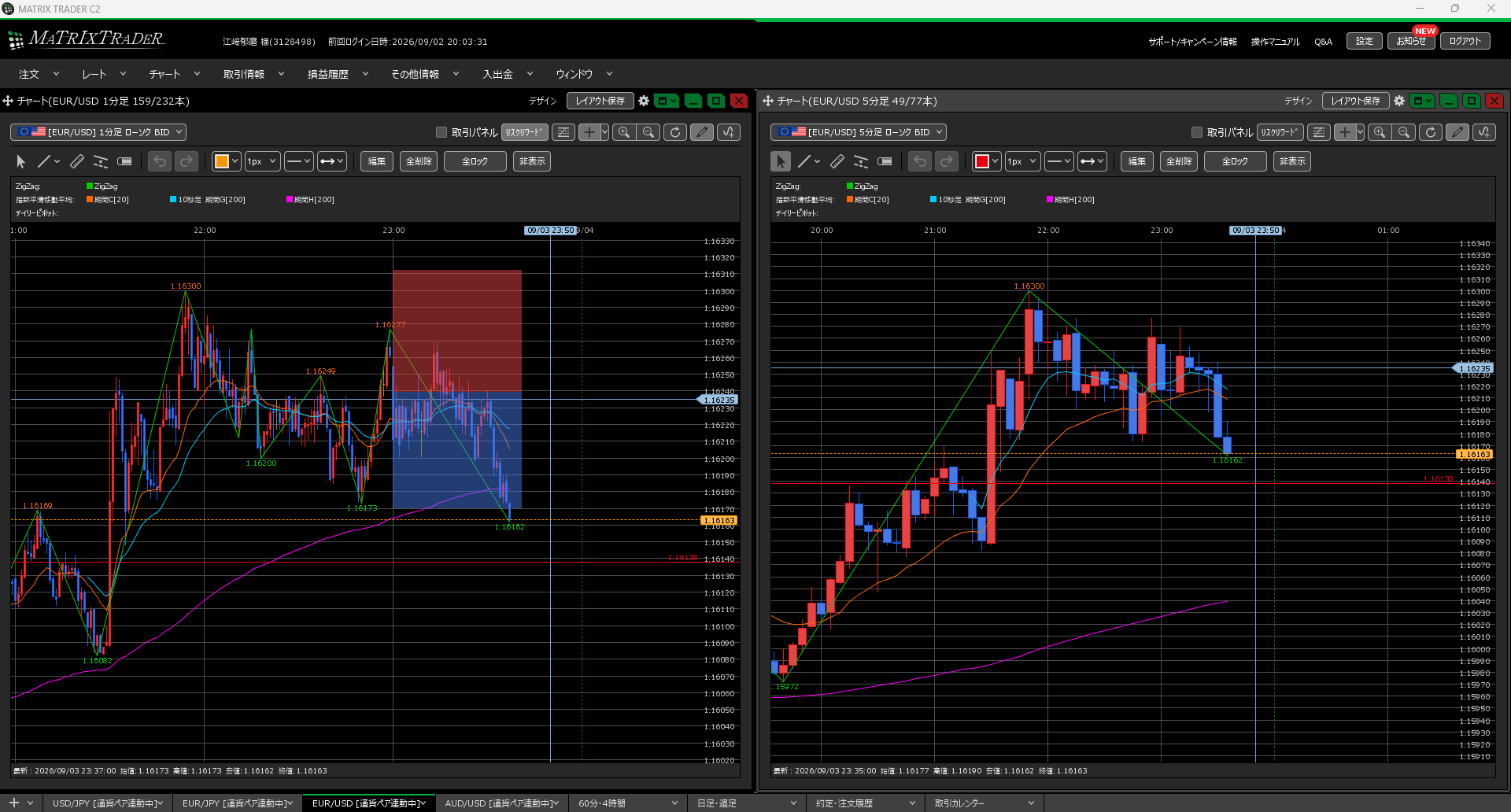Image resolution: width=1511 pixels, height=812 pixels.
Task: Toggle 非表示 drawings in 5-minute chart
Action: (1292, 161)
